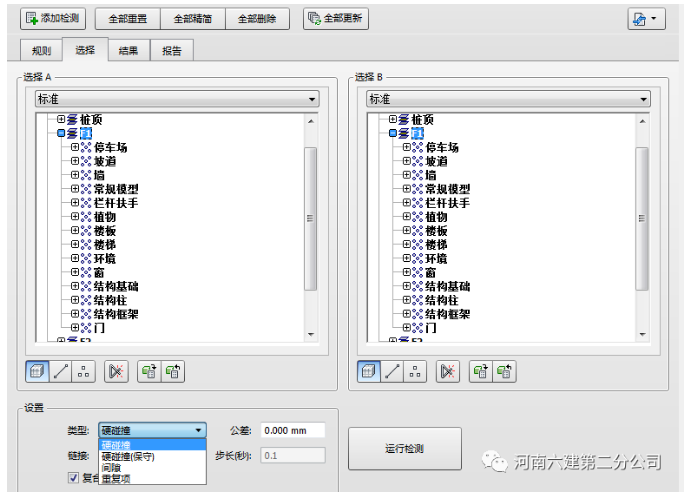686x496 pixels.
Task: Click the 结构柱 geometry-set icon in 选择 B
Action: (418, 300)
